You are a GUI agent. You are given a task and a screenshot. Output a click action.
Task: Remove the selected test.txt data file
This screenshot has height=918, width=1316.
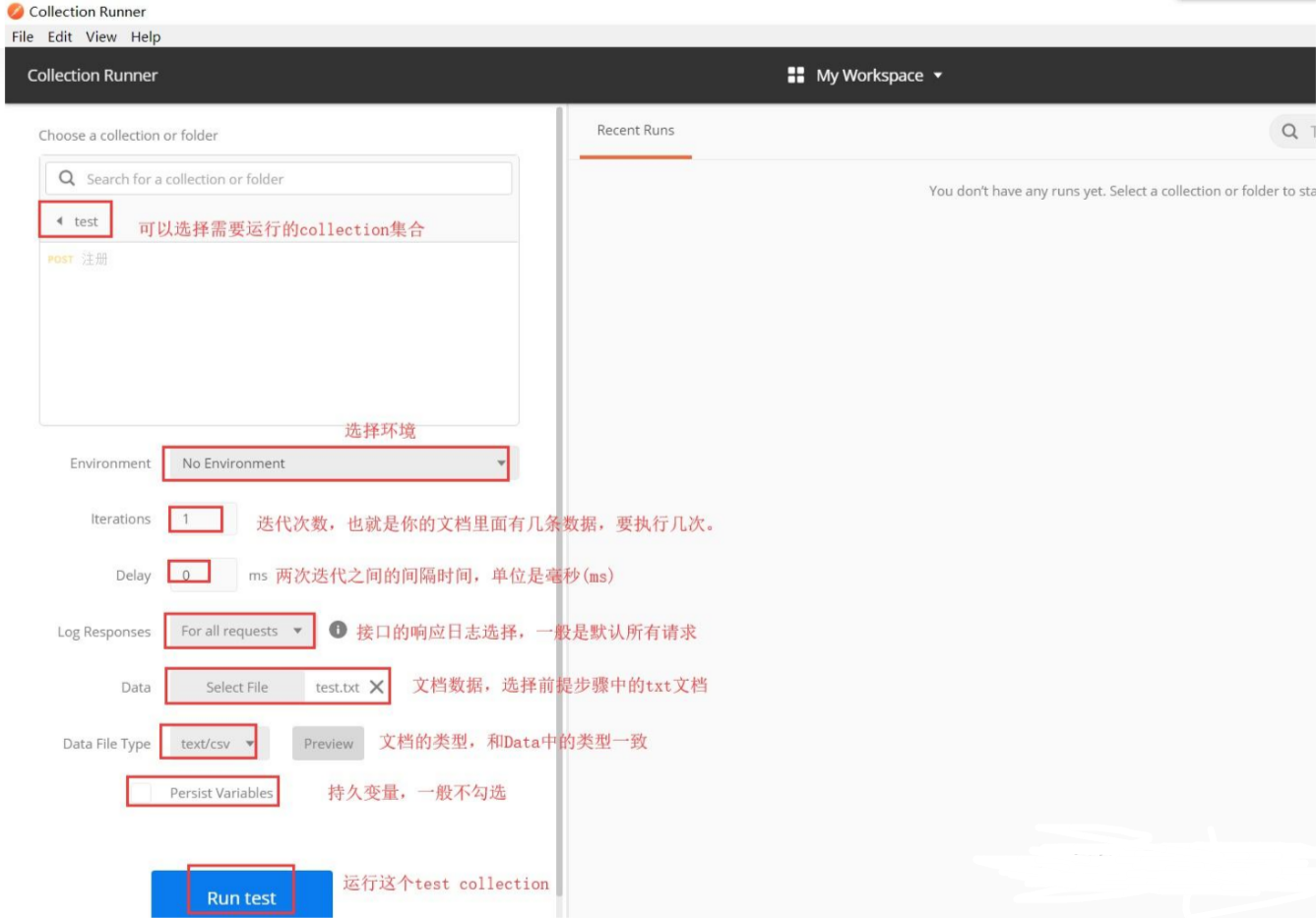pos(377,687)
